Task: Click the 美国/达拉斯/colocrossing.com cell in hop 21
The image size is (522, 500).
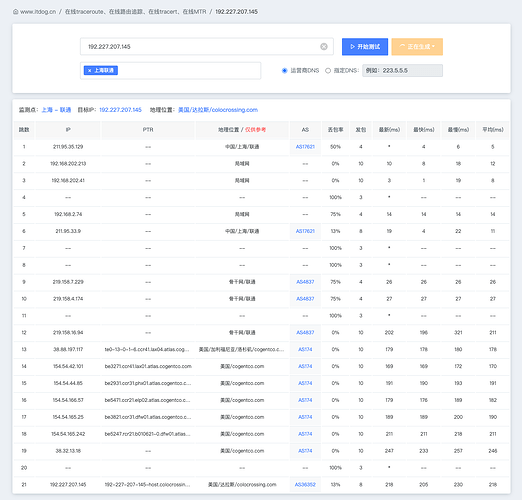Action: point(242,484)
